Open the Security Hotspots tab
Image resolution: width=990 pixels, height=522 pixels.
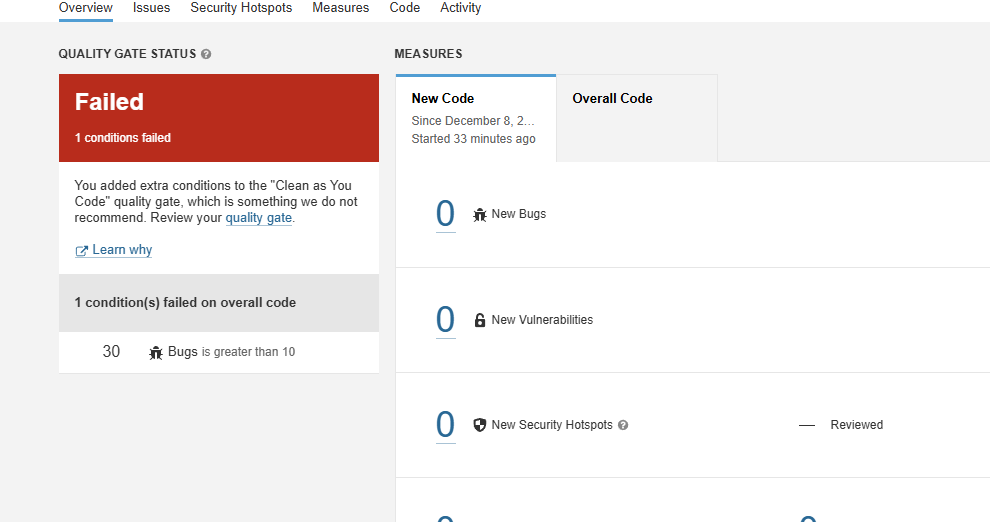point(241,8)
